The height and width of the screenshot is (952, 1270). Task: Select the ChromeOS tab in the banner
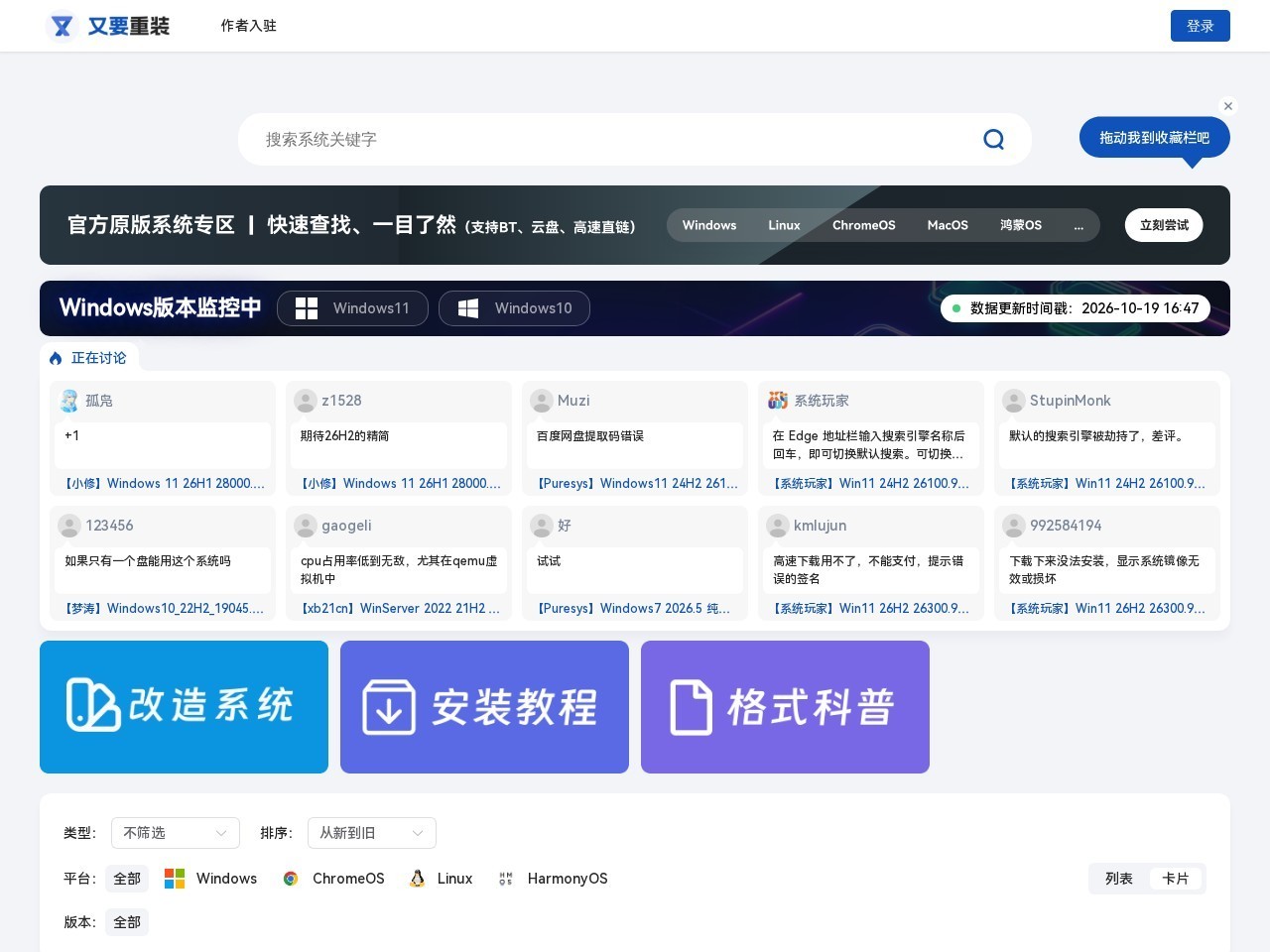pyautogui.click(x=864, y=225)
